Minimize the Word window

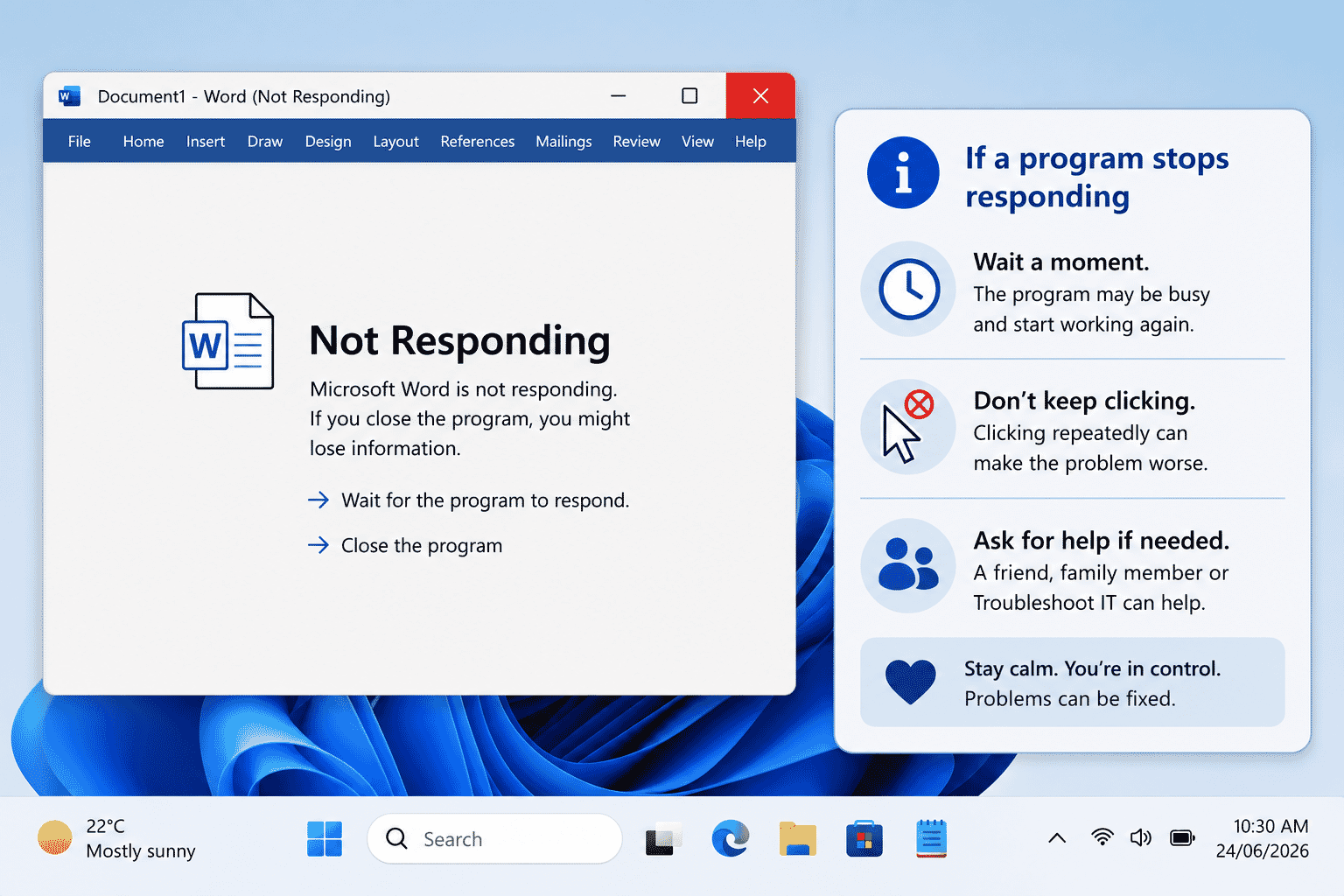pyautogui.click(x=619, y=95)
